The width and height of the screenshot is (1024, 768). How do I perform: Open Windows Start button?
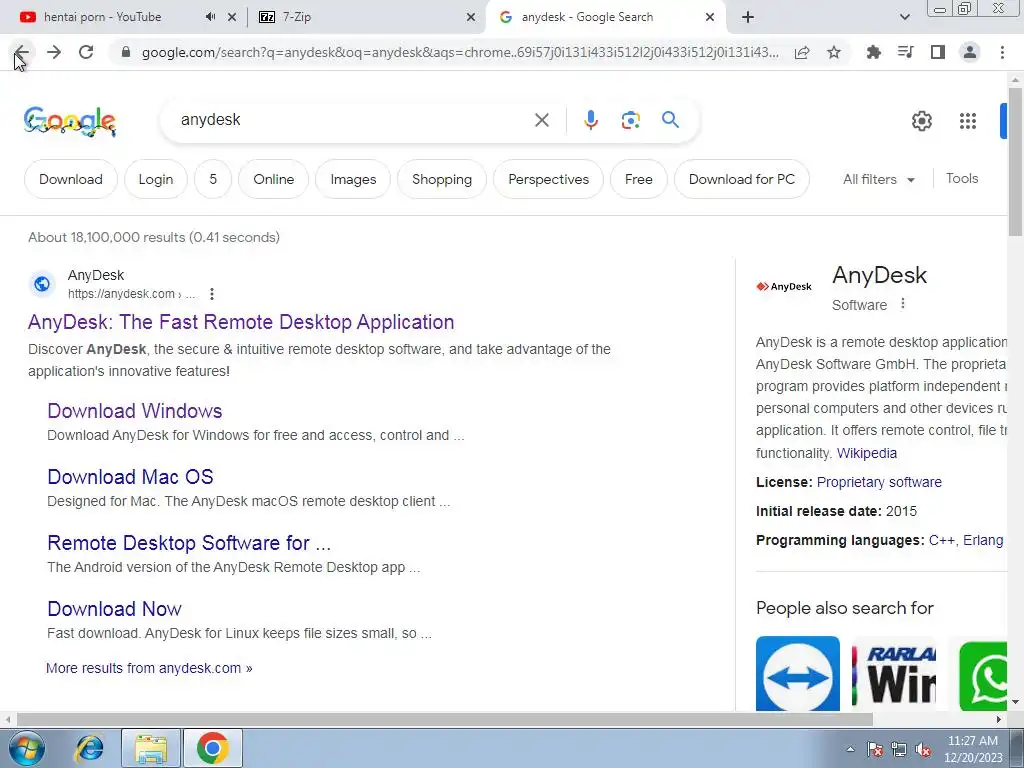pos(26,748)
